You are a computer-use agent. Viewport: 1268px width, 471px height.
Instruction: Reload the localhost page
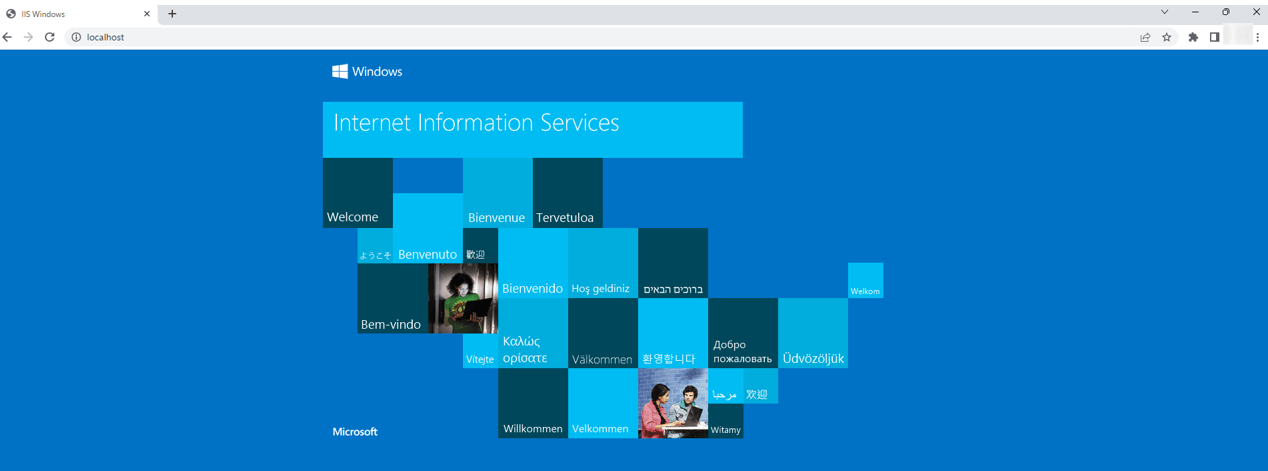[49, 37]
